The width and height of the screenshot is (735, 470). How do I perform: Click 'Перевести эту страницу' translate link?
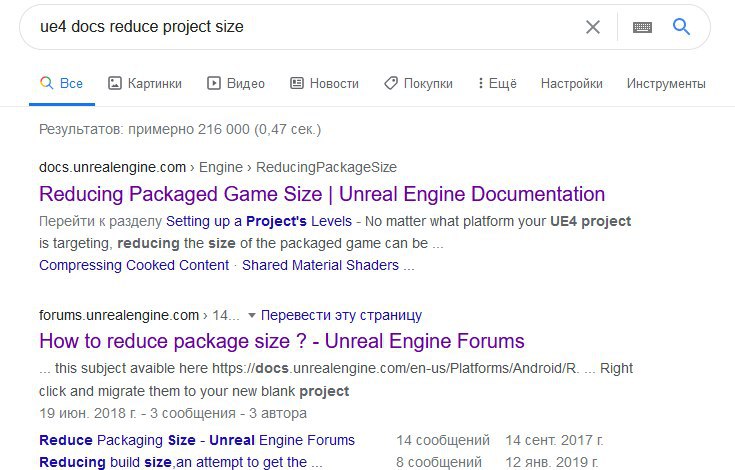click(341, 315)
